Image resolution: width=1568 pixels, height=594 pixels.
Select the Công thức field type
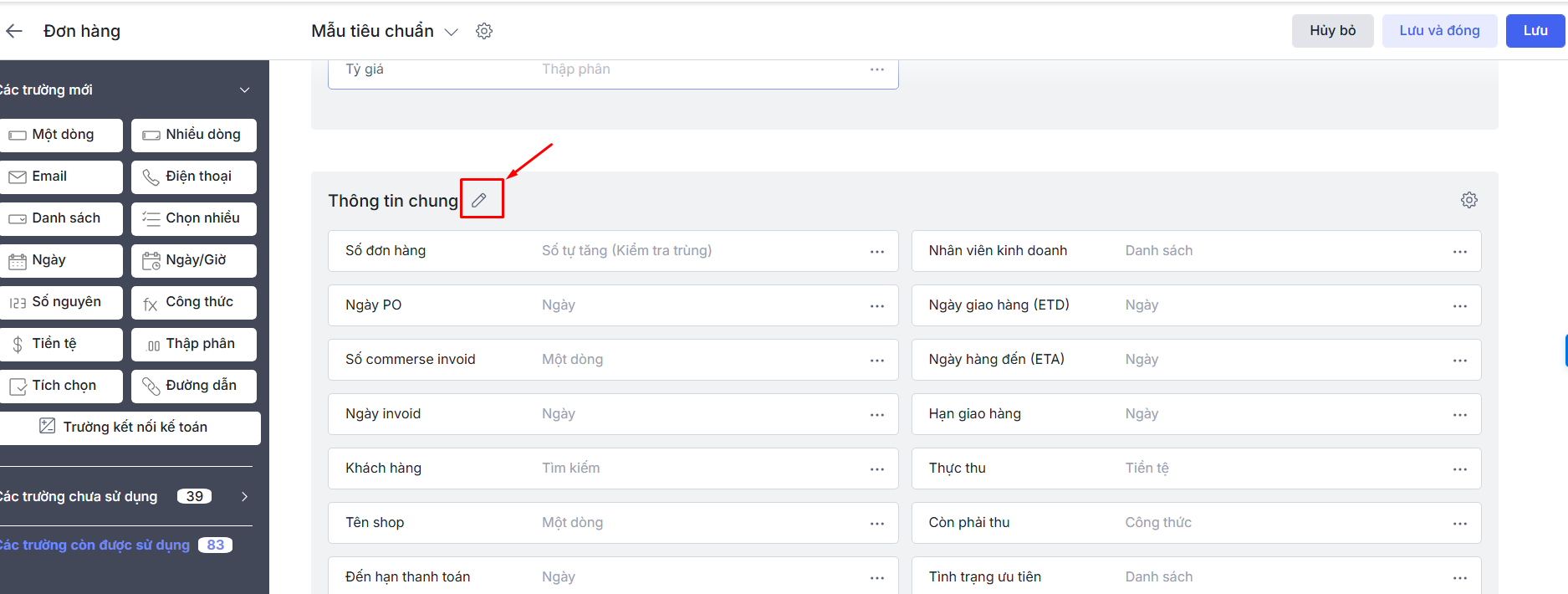point(194,302)
